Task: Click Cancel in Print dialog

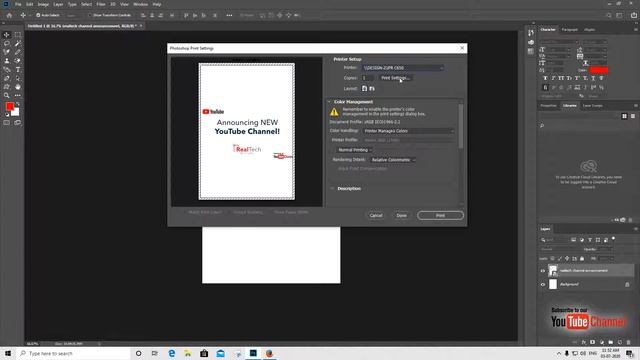Action: 376,216
